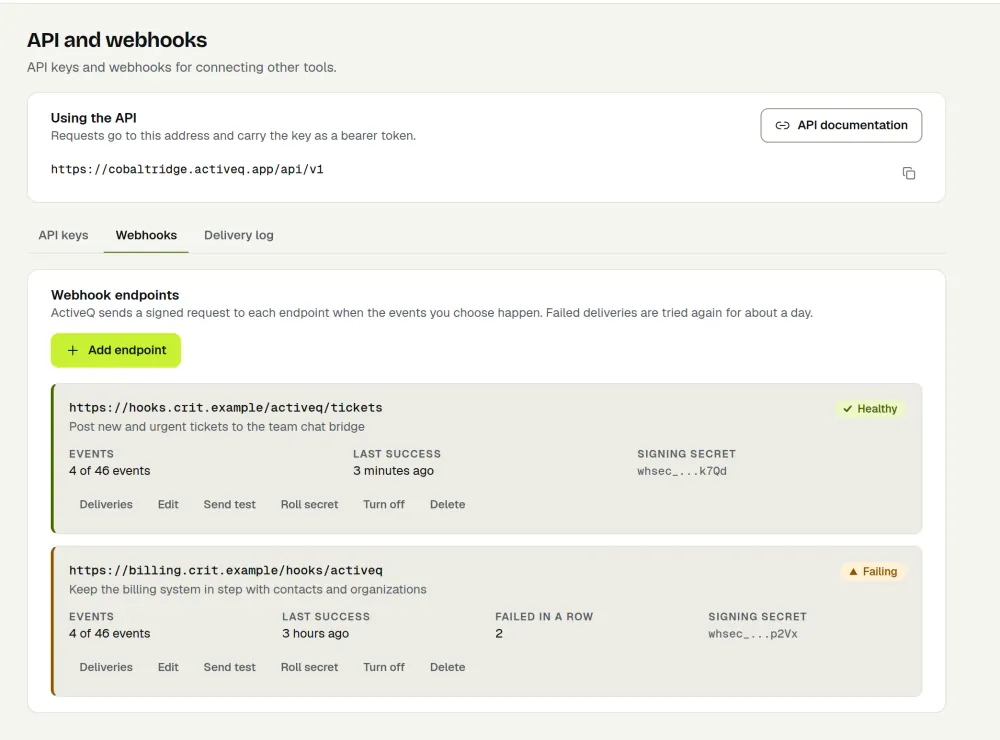This screenshot has width=1000, height=740.
Task: Click the 'Using the API' heading
Action: point(94,118)
